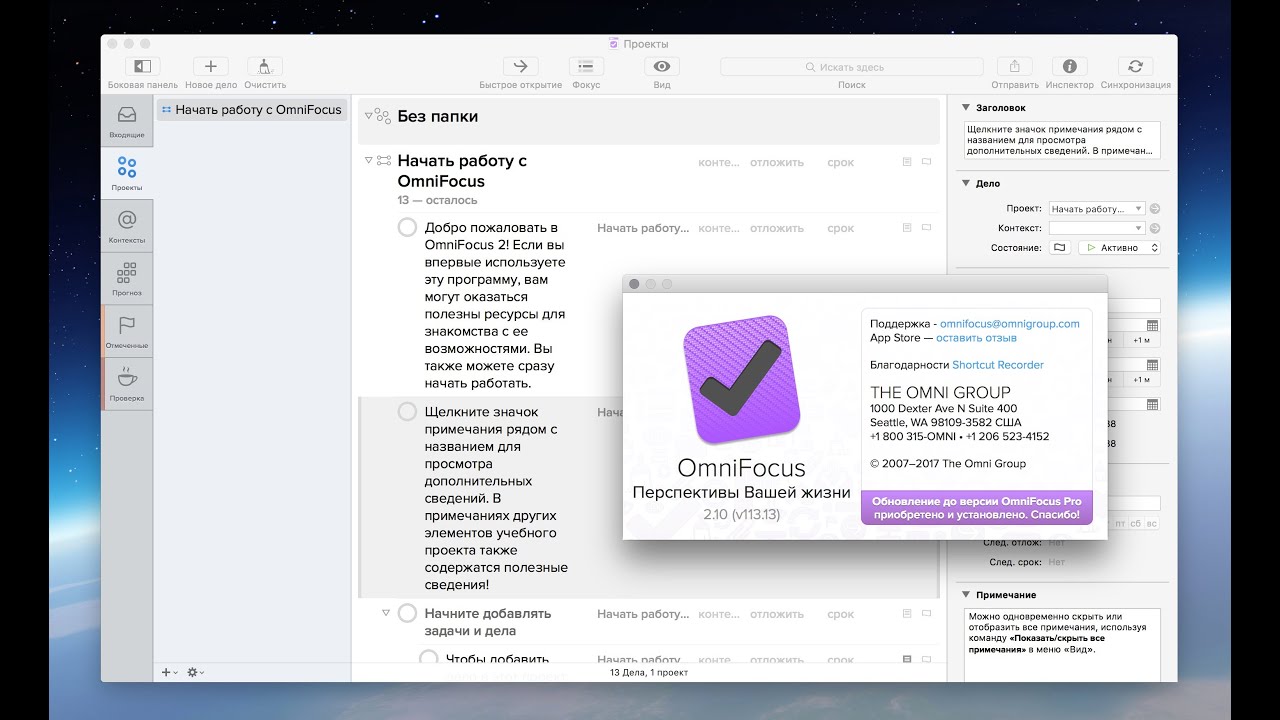Click go-to arrow next to Проект field
Screen dimensions: 1280x720
tap(1155, 209)
